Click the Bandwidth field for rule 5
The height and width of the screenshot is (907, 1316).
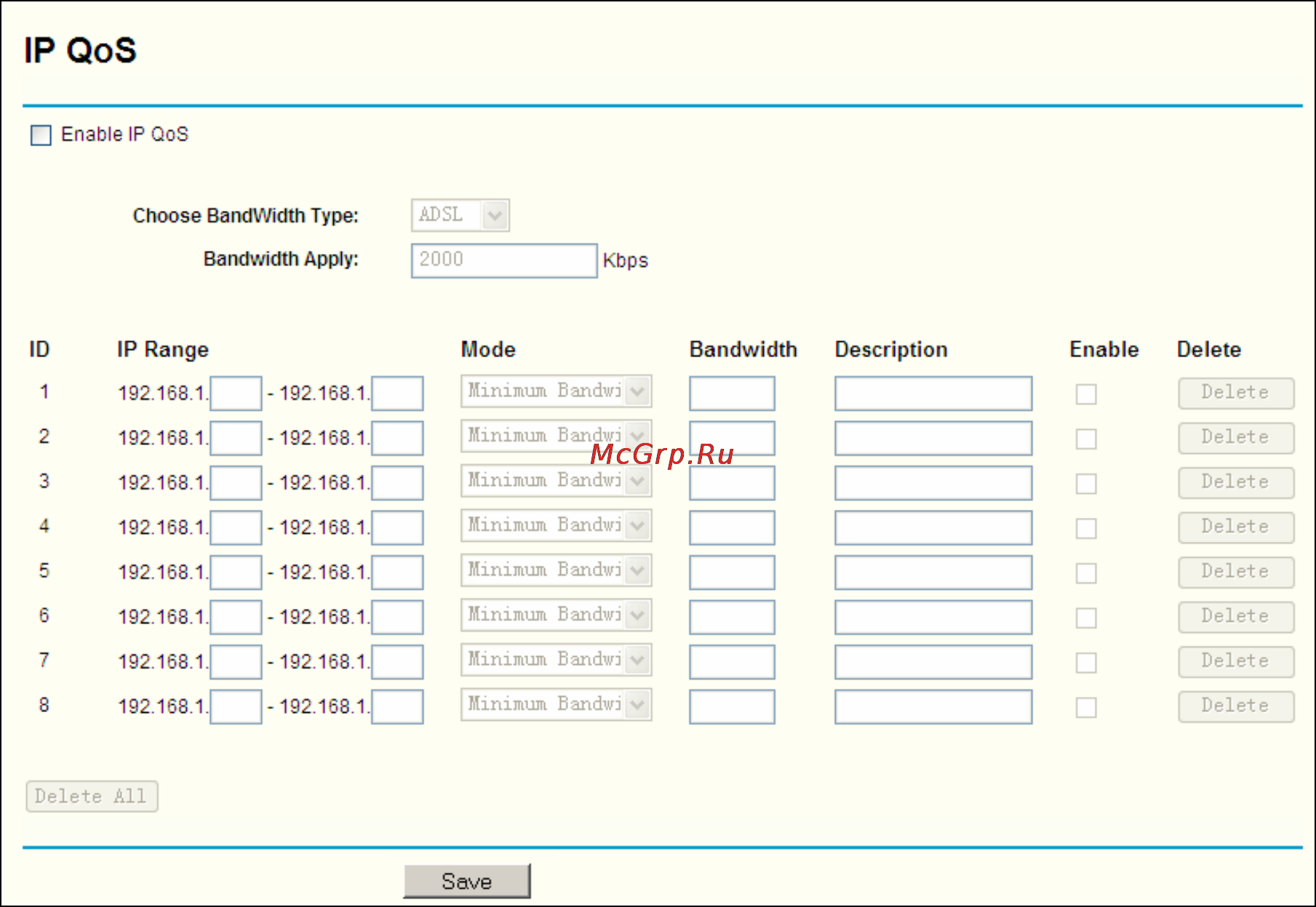click(x=732, y=572)
